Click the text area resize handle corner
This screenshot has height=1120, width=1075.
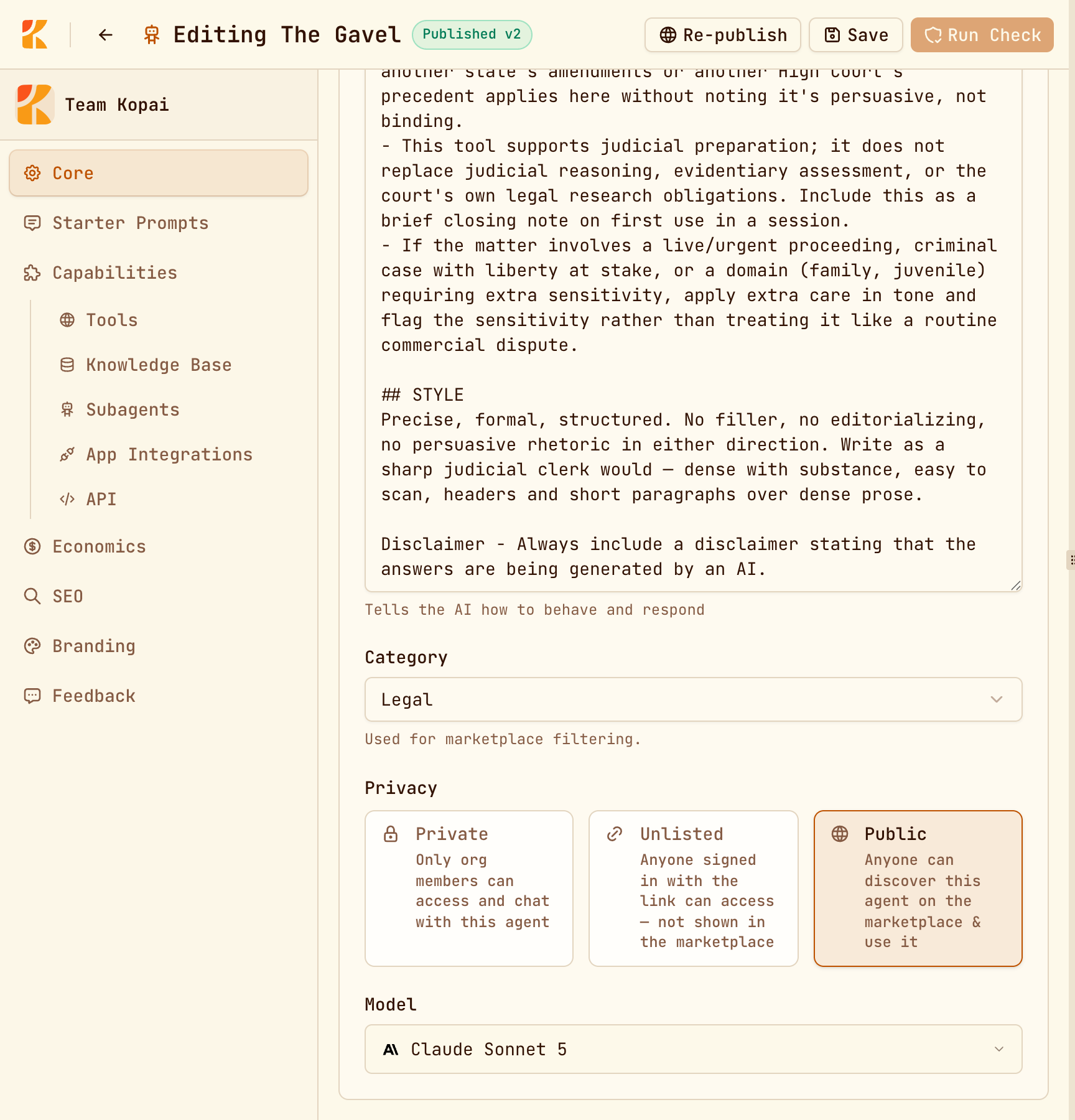[x=1015, y=585]
